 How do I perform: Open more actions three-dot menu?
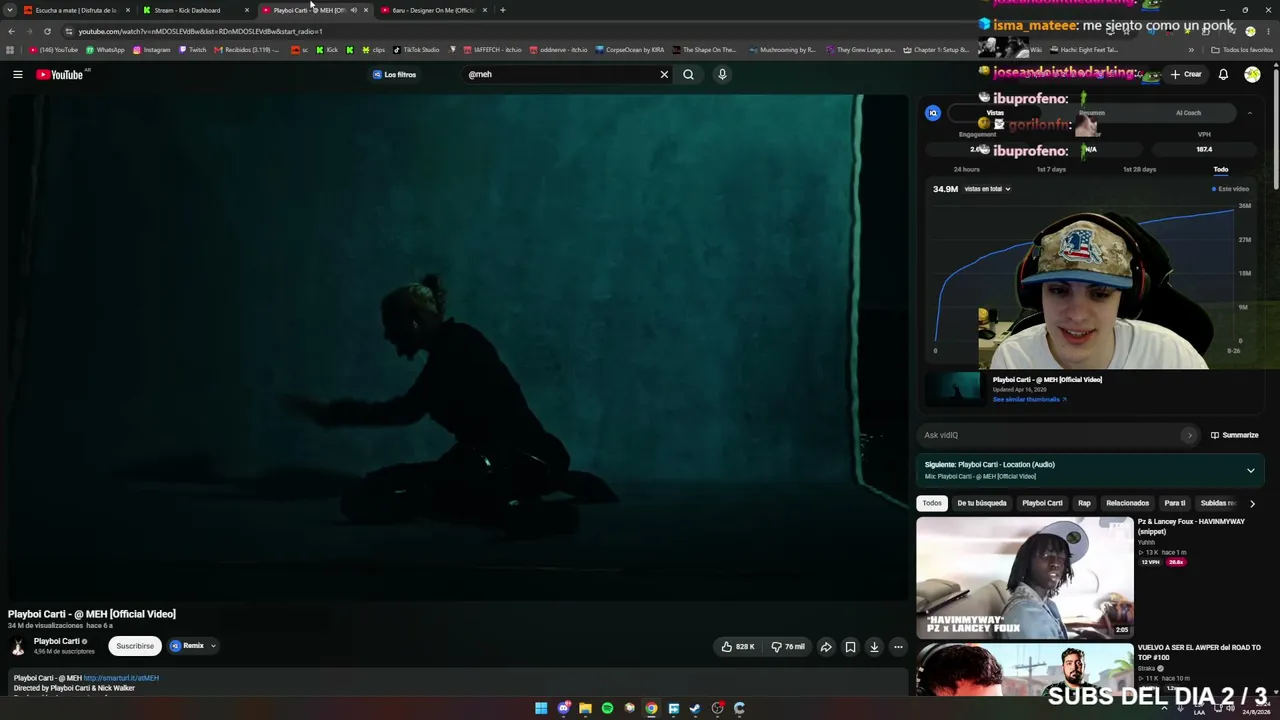[898, 647]
